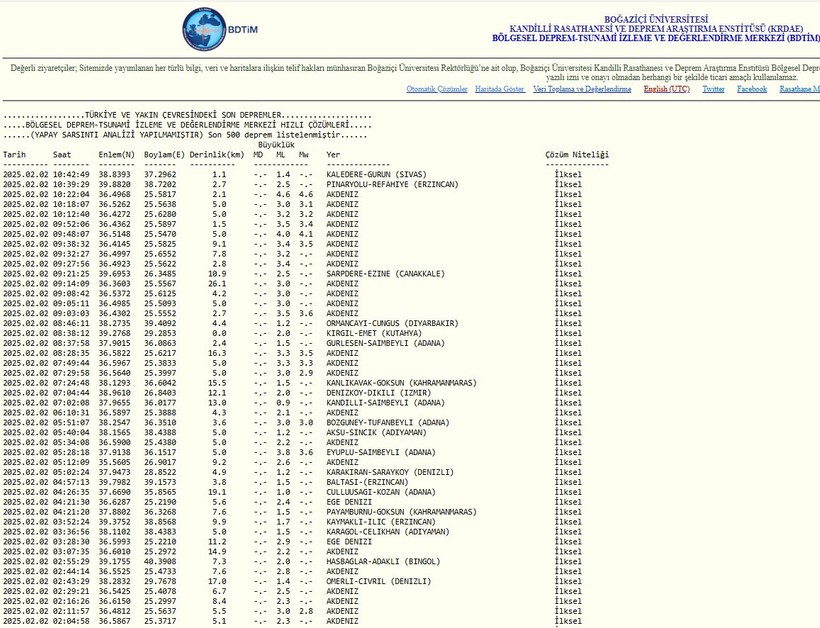
Task: Click the Enlem(N) column header
Action: (117, 155)
